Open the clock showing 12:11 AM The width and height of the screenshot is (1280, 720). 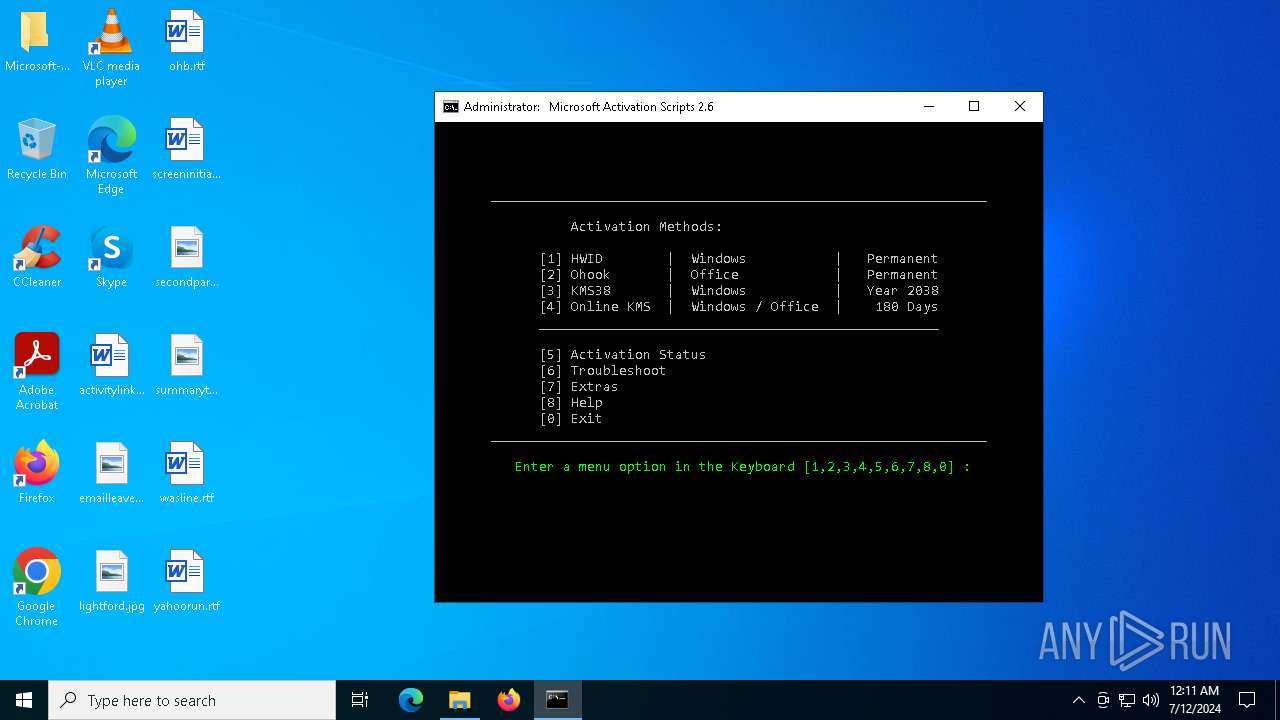1194,700
